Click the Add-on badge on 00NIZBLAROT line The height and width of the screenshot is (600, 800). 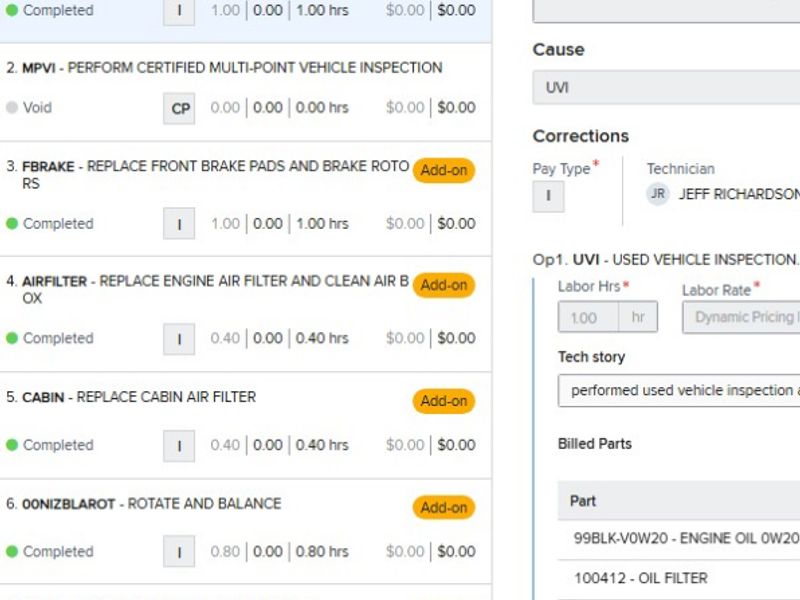pyautogui.click(x=443, y=507)
